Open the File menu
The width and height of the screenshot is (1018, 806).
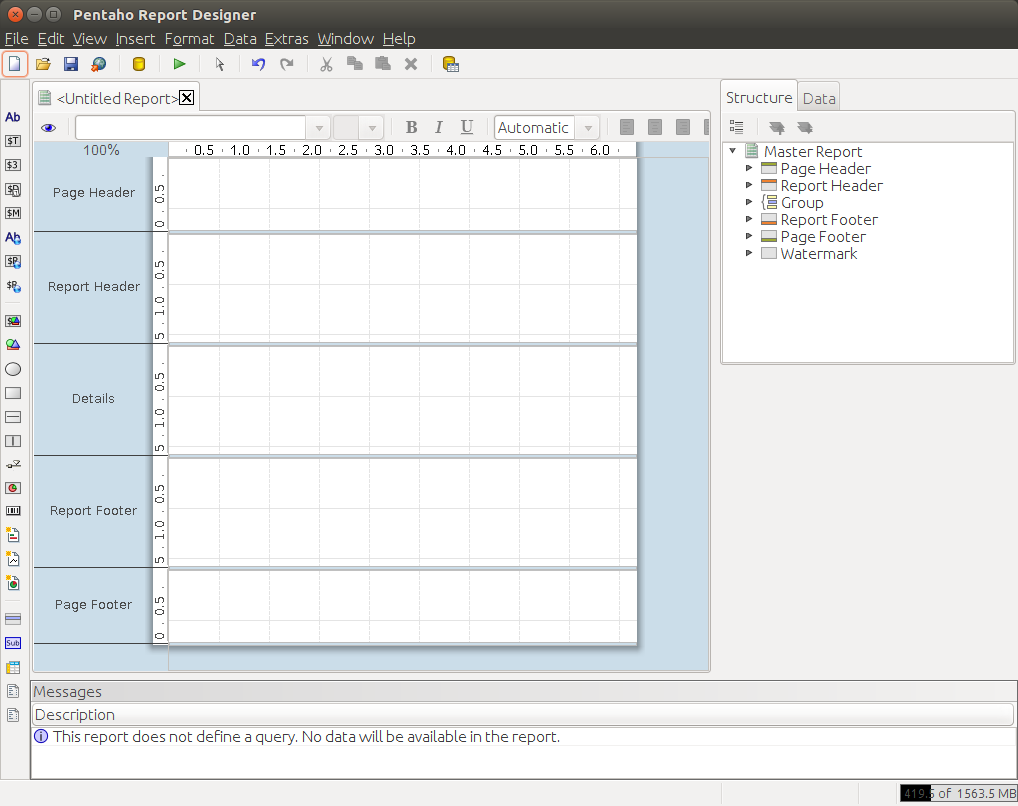tap(16, 39)
